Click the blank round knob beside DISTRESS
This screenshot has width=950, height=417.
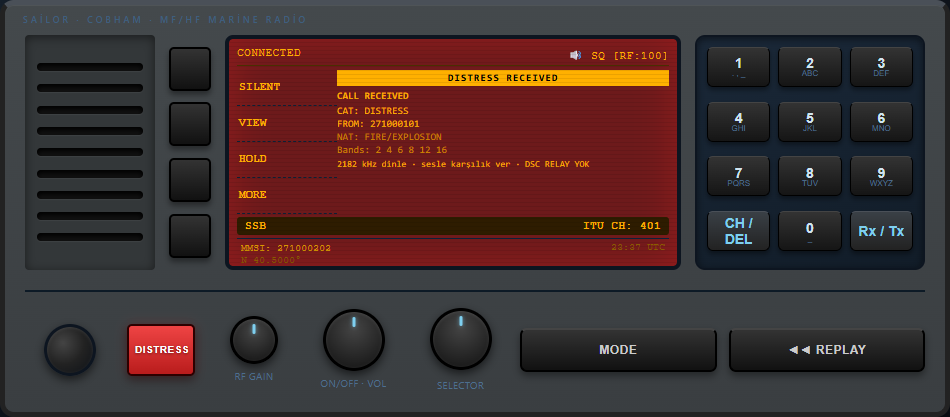point(70,350)
